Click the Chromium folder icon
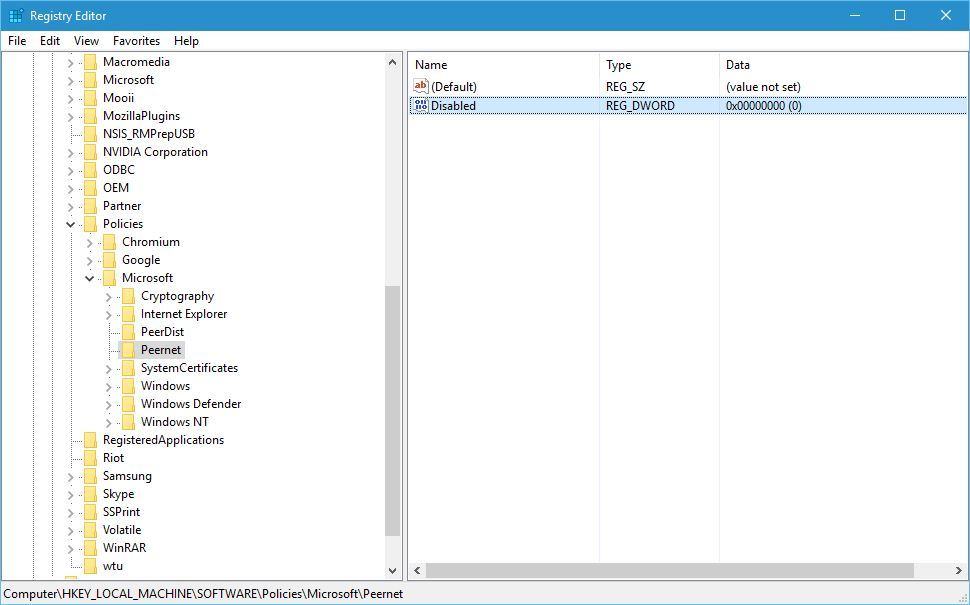Image resolution: width=970 pixels, height=605 pixels. 109,242
